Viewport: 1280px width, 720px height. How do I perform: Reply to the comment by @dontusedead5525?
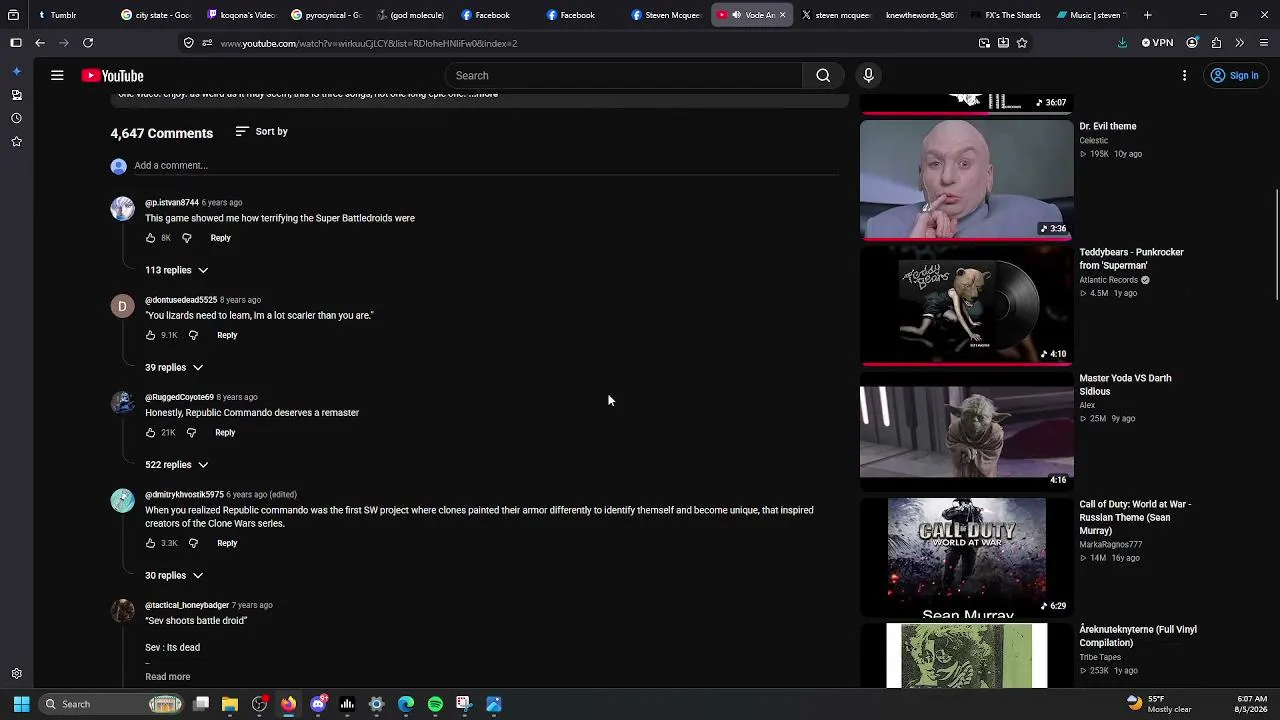227,335
